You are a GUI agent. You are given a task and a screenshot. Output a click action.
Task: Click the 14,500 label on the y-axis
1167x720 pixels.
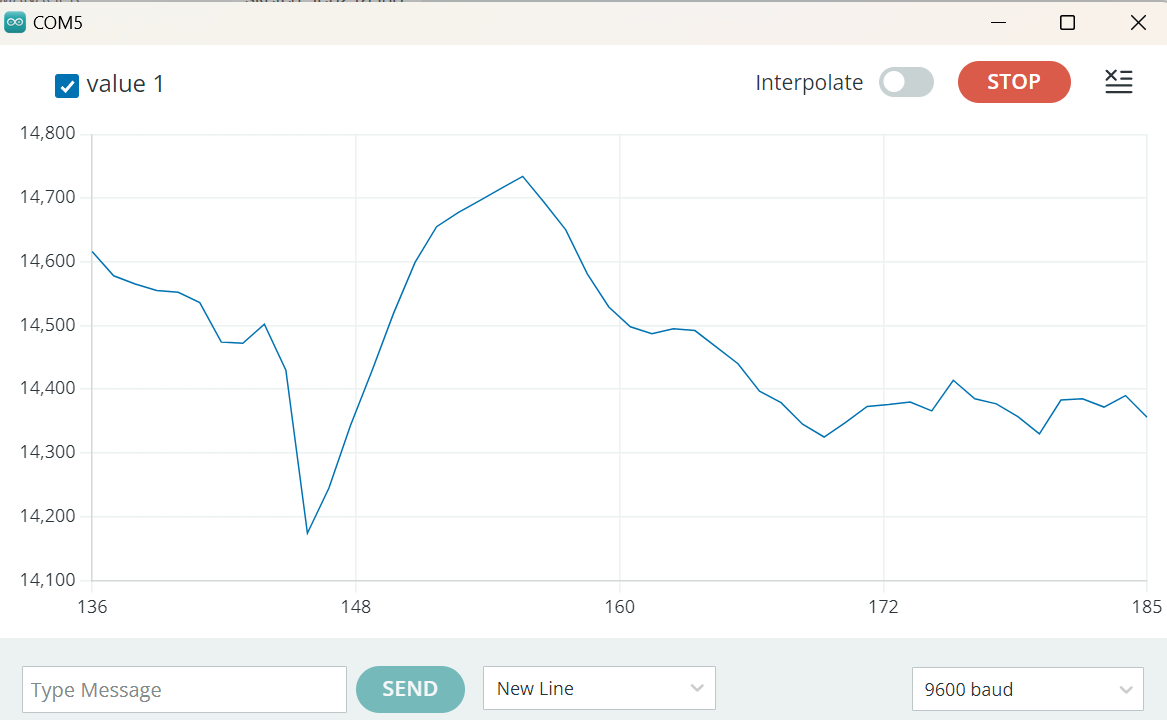[48, 325]
